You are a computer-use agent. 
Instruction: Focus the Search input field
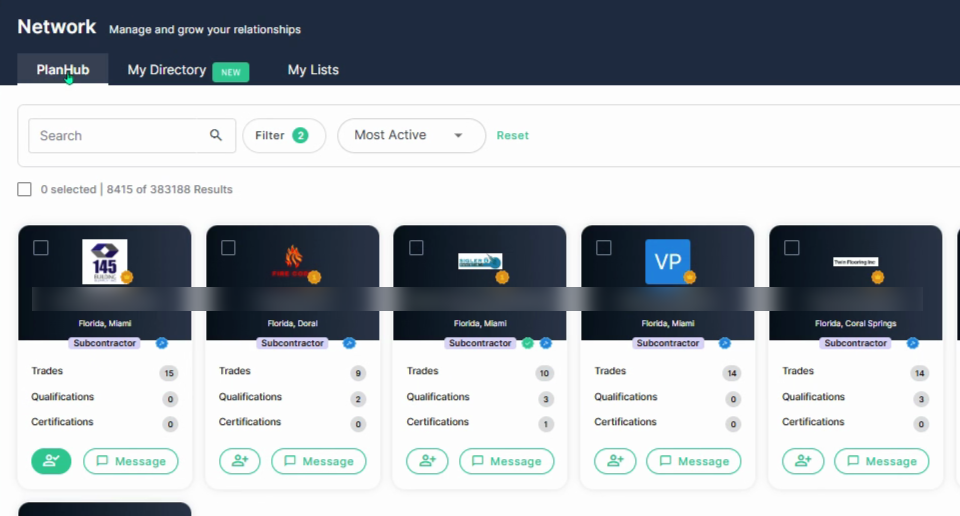[132, 135]
